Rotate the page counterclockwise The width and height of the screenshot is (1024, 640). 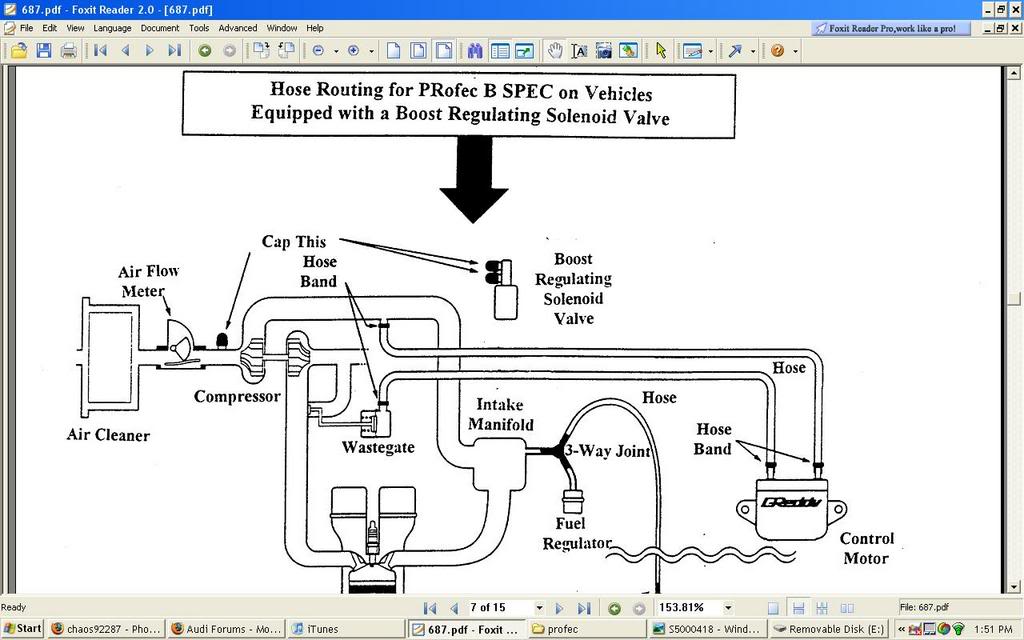[286, 50]
